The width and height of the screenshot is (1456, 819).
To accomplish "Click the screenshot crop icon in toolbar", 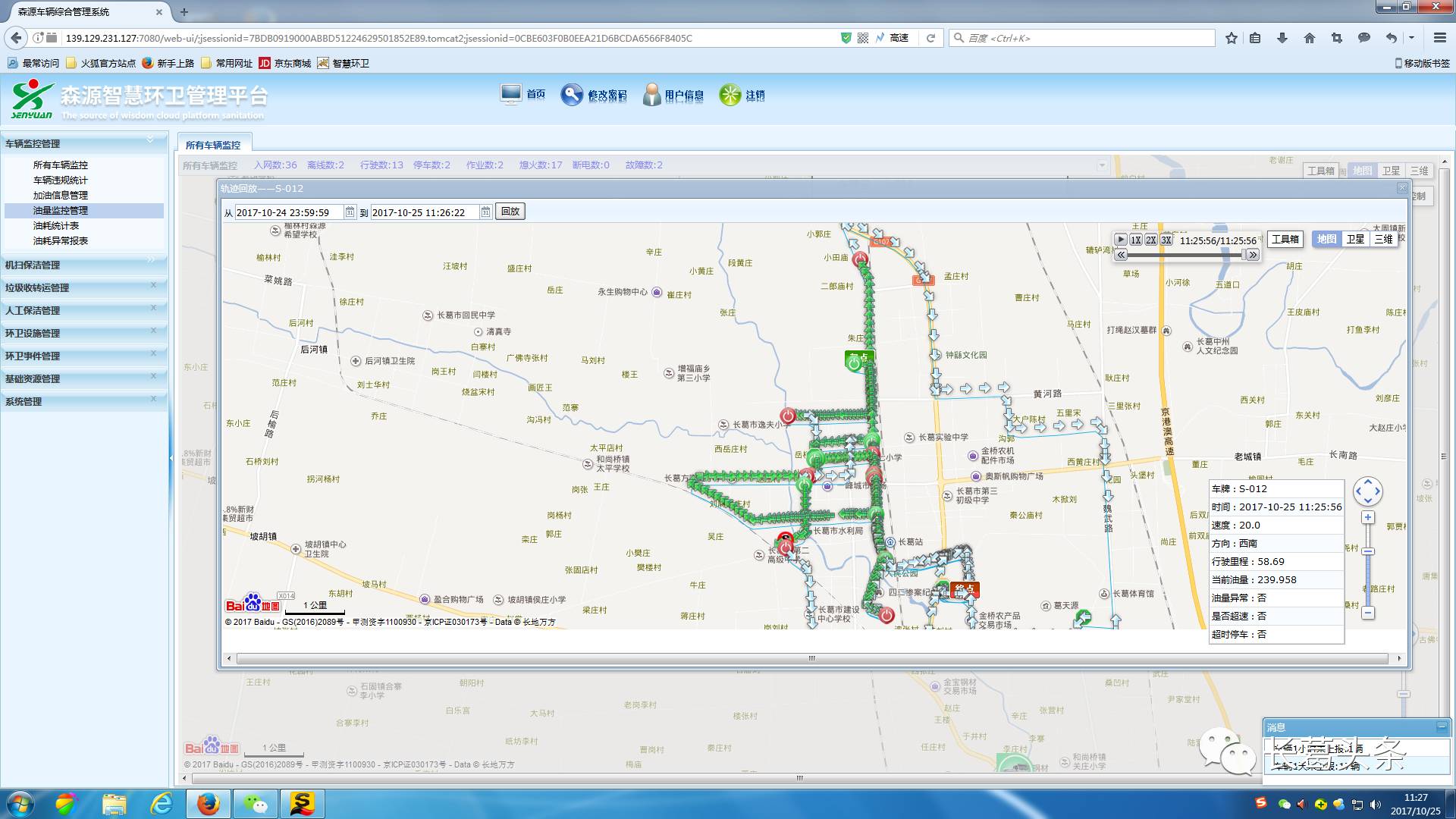I will pos(1337,38).
